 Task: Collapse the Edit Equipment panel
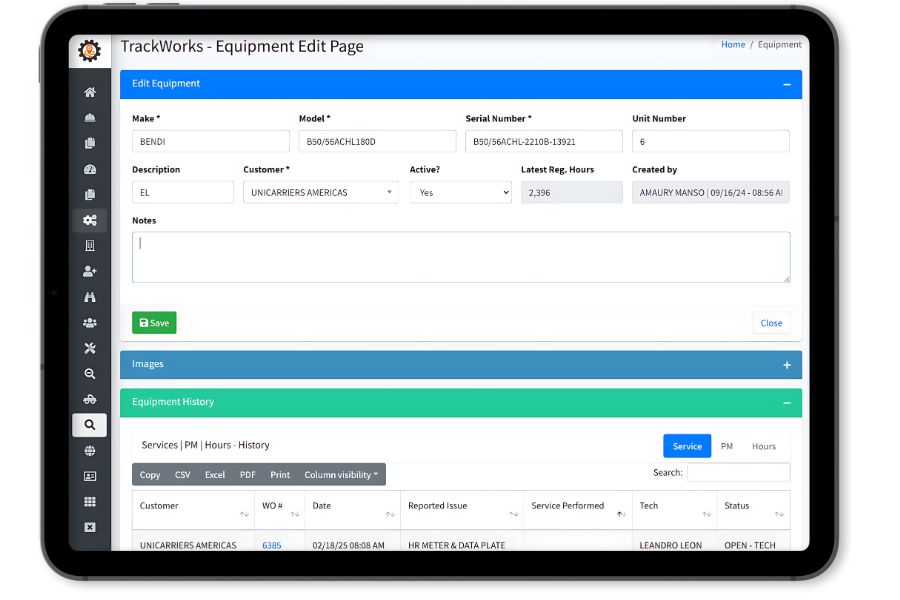point(787,84)
